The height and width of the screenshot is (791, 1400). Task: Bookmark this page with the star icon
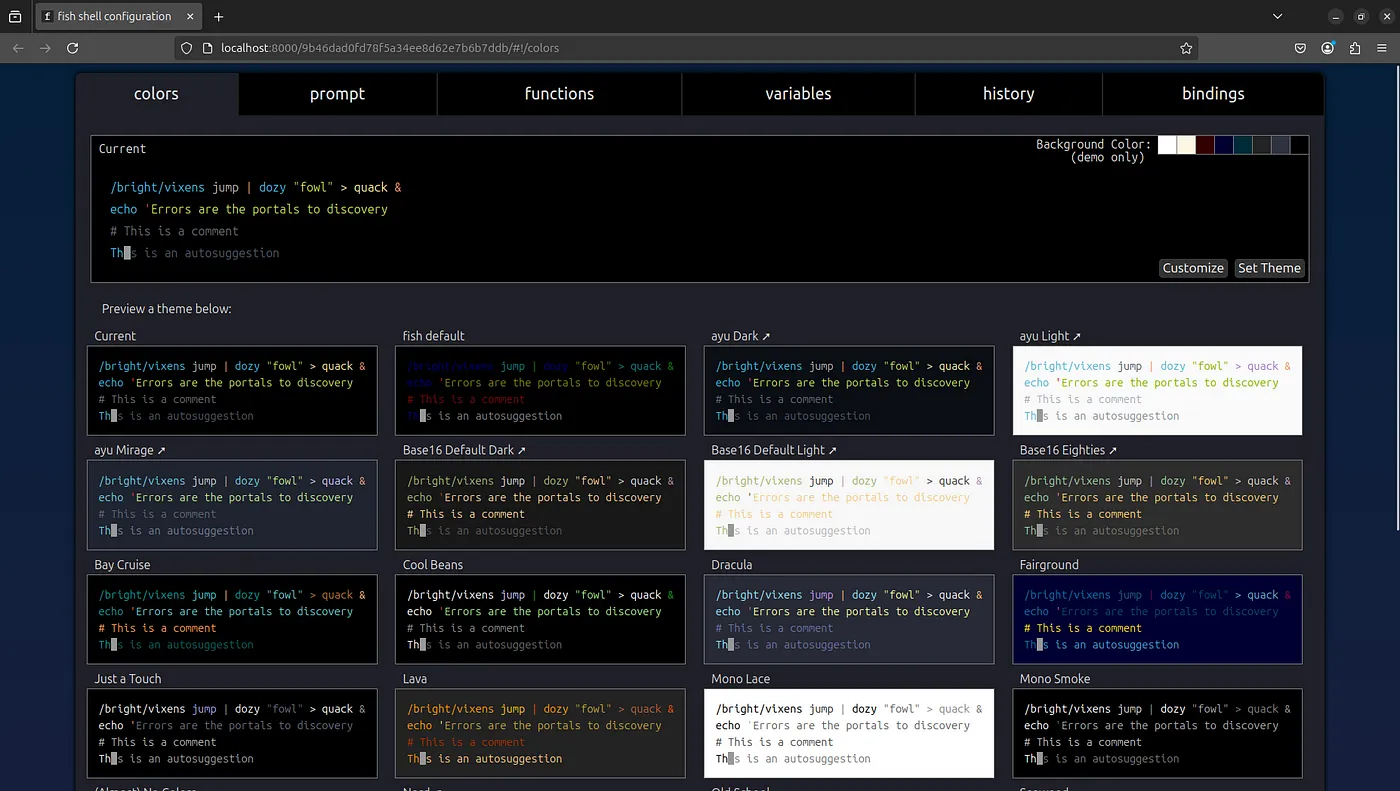point(1186,48)
